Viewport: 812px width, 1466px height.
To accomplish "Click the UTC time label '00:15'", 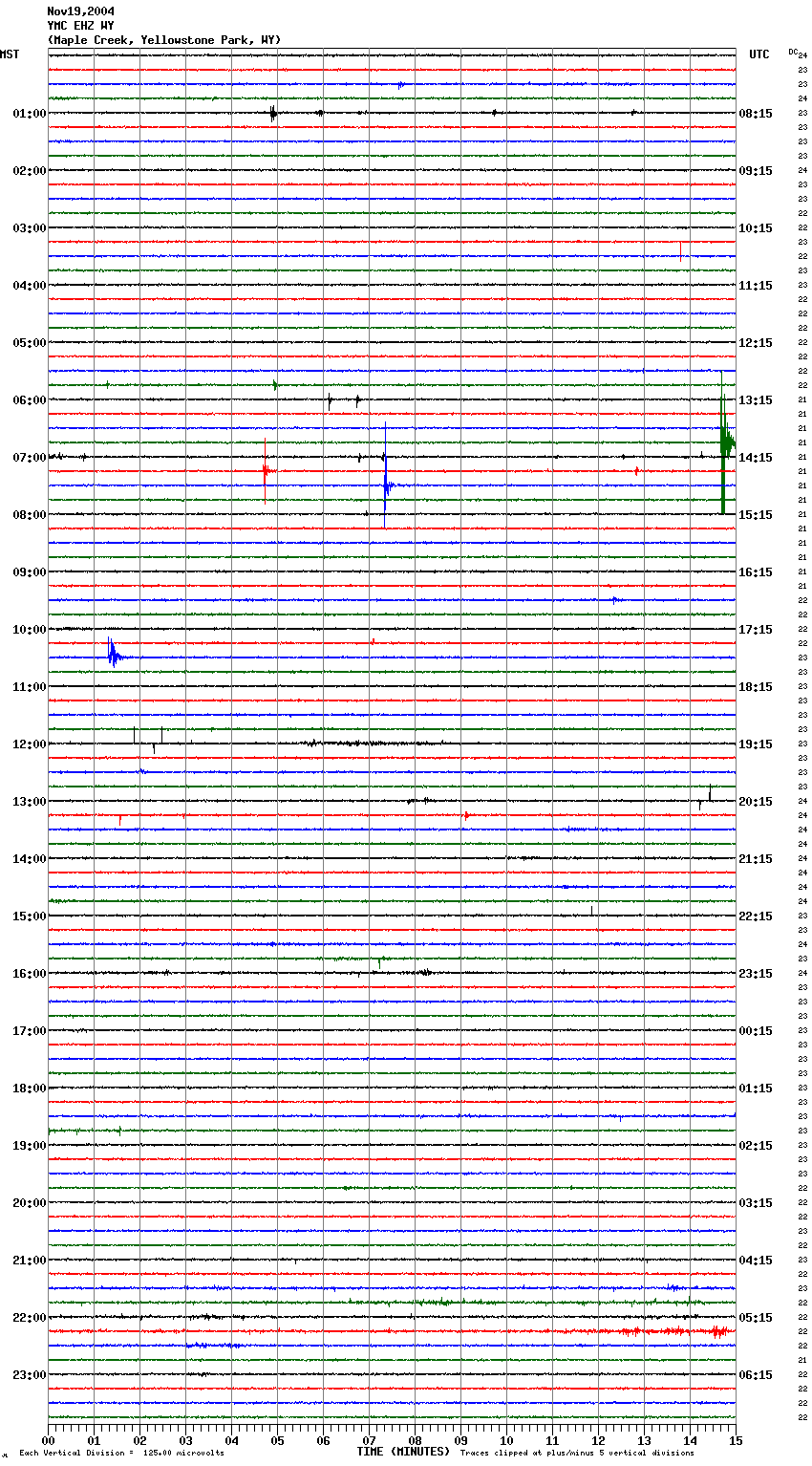I will pos(756,1031).
